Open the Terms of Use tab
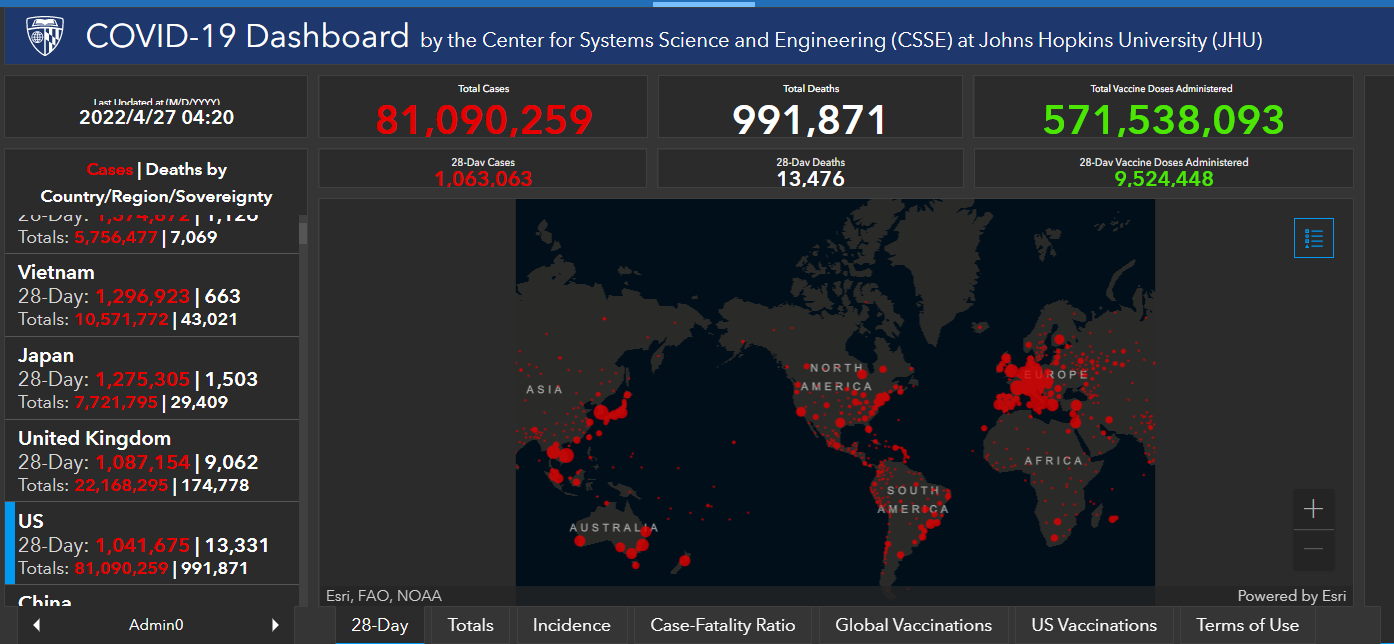Screen dimensions: 1394x644 click(x=1247, y=625)
